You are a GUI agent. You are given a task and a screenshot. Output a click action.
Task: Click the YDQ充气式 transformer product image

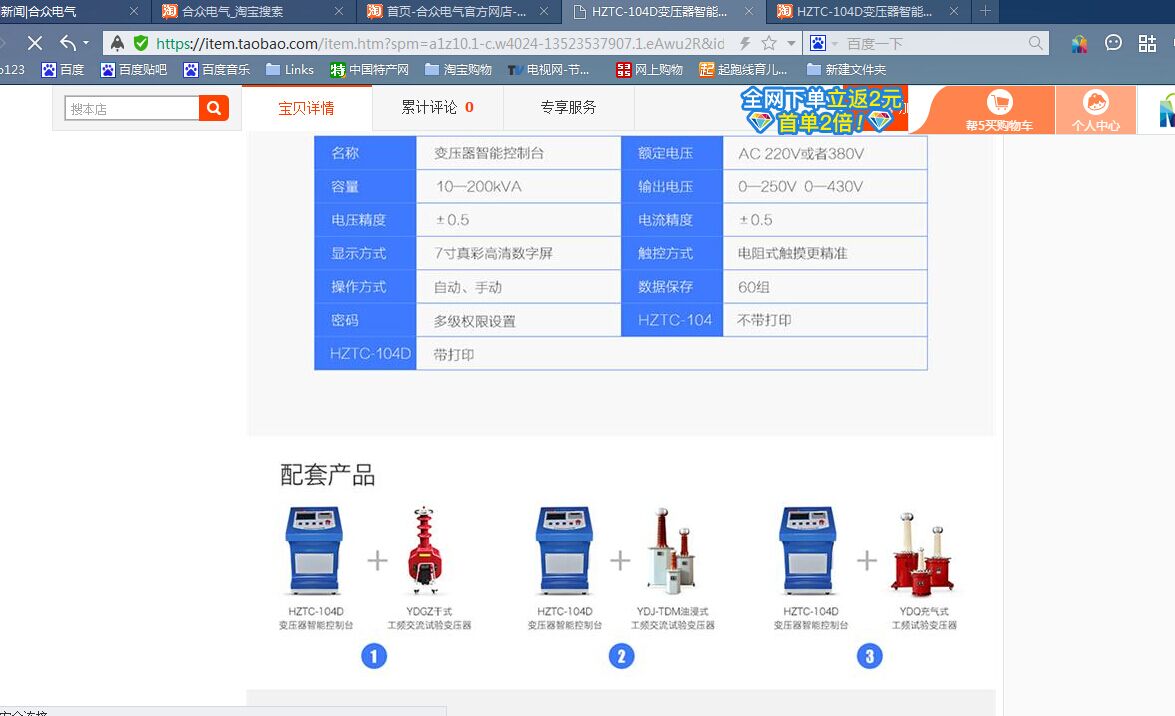point(923,553)
